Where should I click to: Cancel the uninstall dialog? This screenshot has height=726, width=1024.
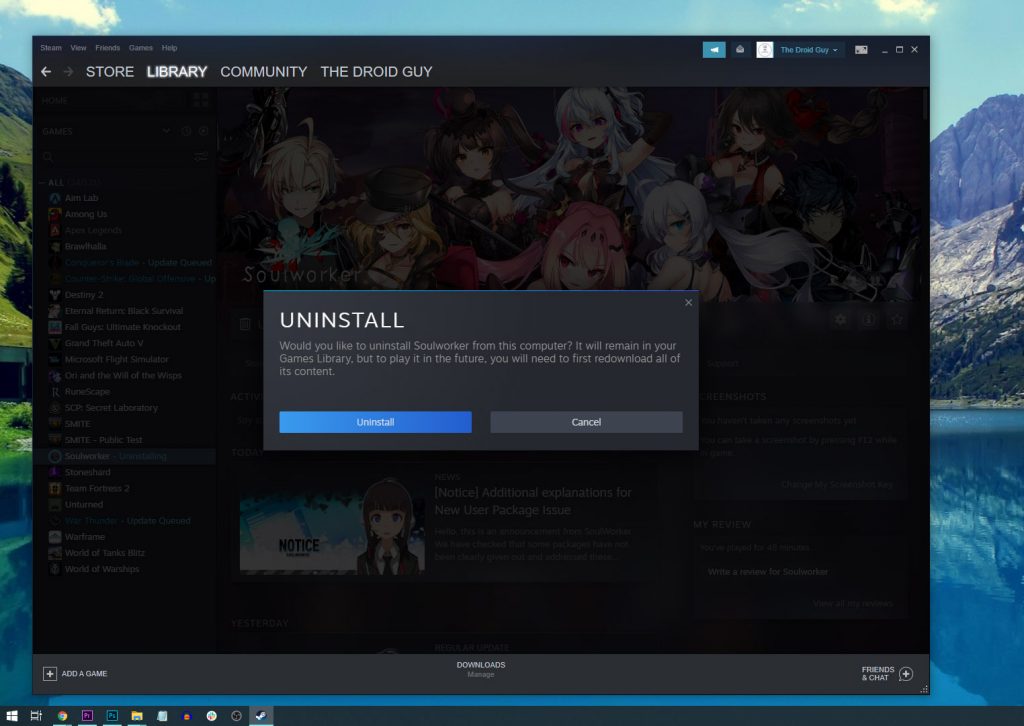coord(586,422)
